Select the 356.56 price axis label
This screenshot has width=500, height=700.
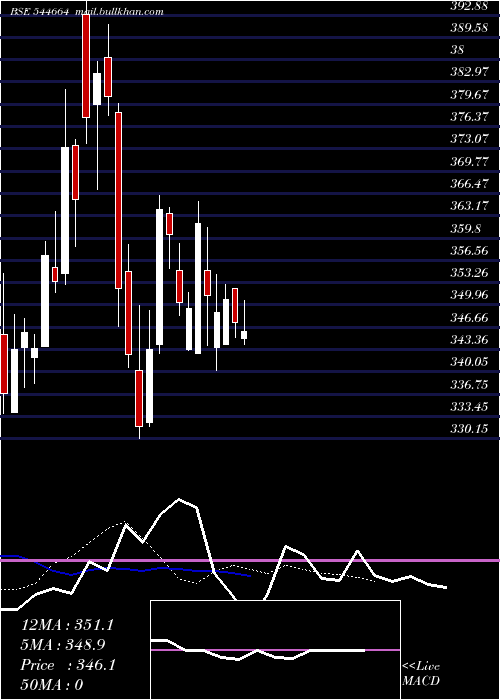click(470, 251)
